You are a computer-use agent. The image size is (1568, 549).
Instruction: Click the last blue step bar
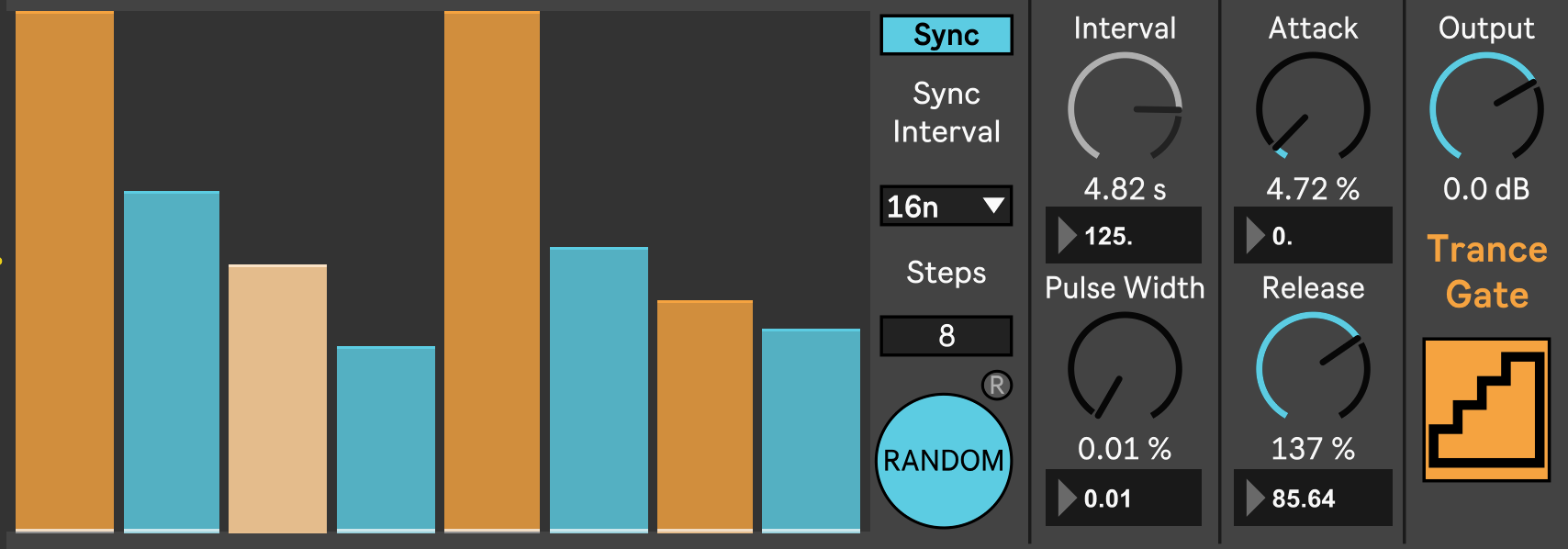811,430
